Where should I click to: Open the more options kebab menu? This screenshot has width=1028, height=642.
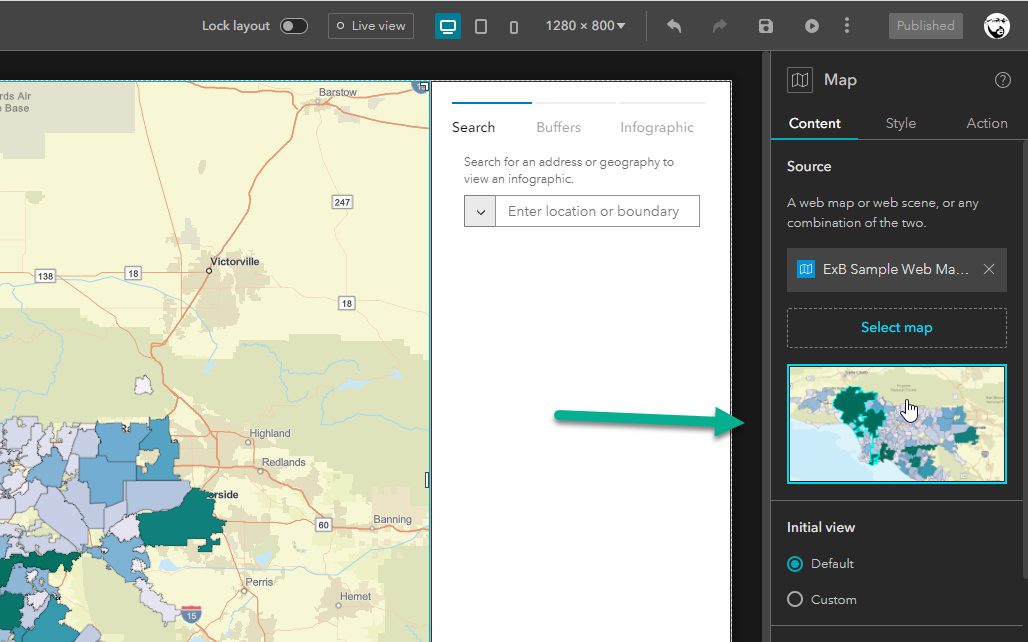[x=847, y=26]
